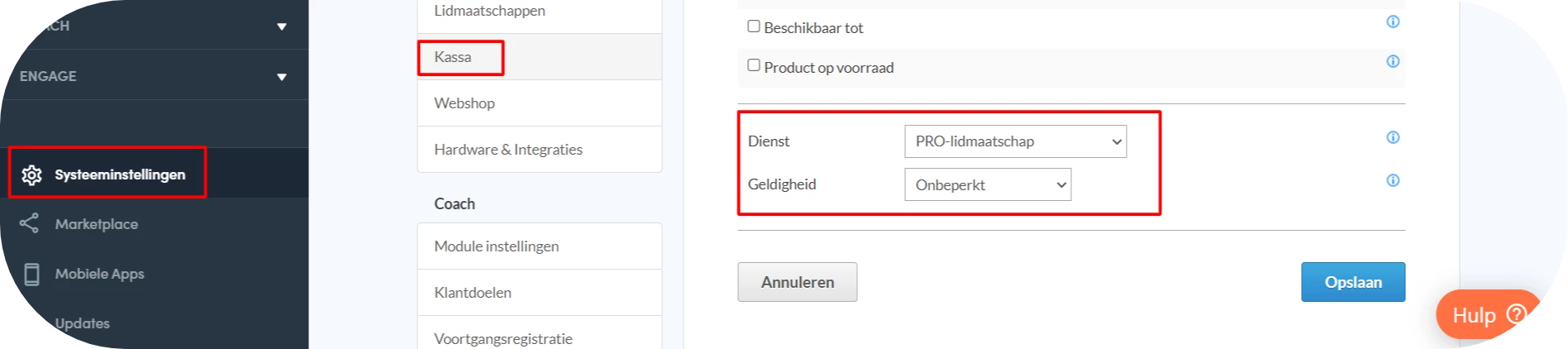Open the Dienst dropdown

1015,141
